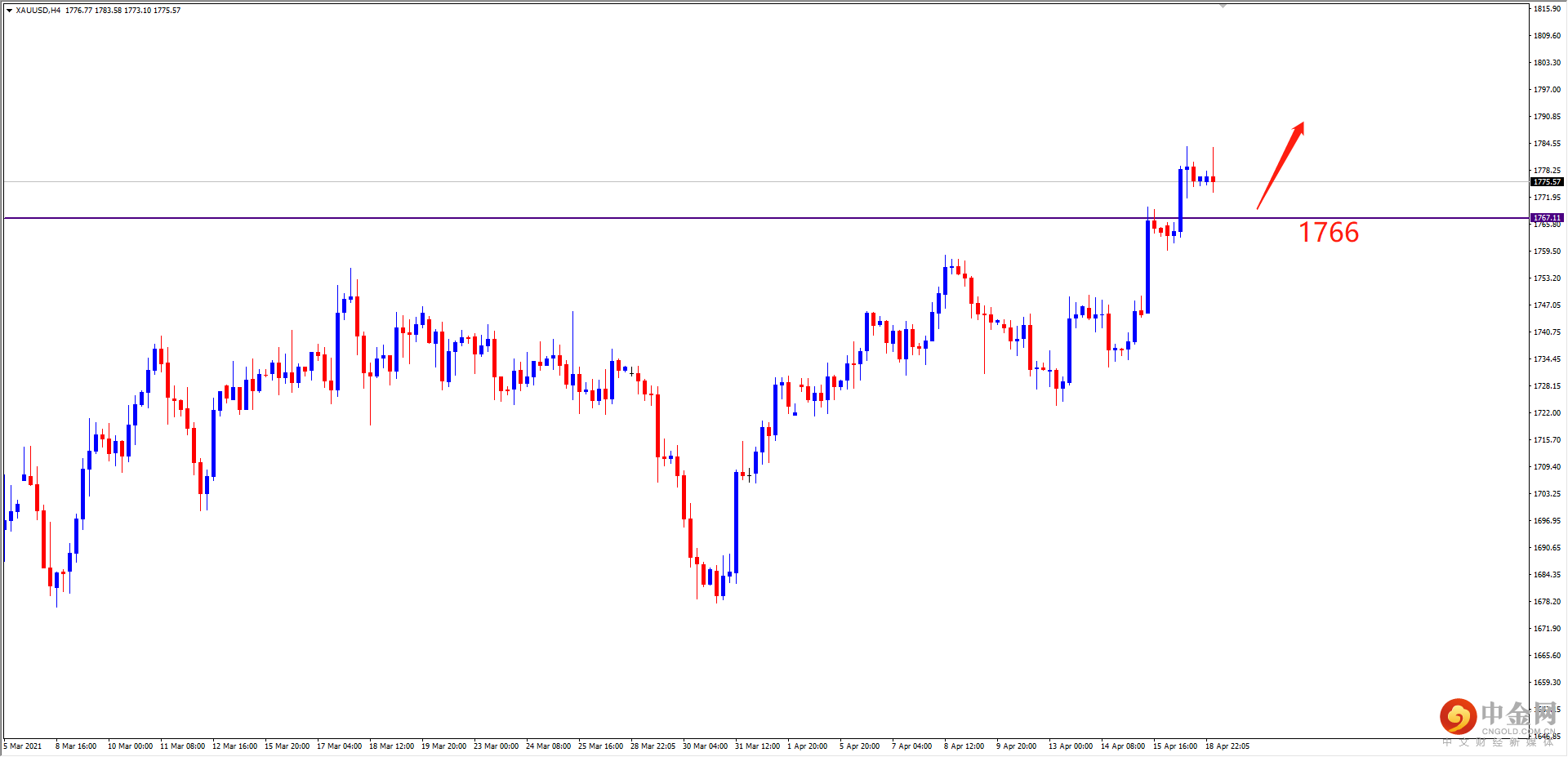Click the 13 Apr 00:00 time label

point(1071,746)
